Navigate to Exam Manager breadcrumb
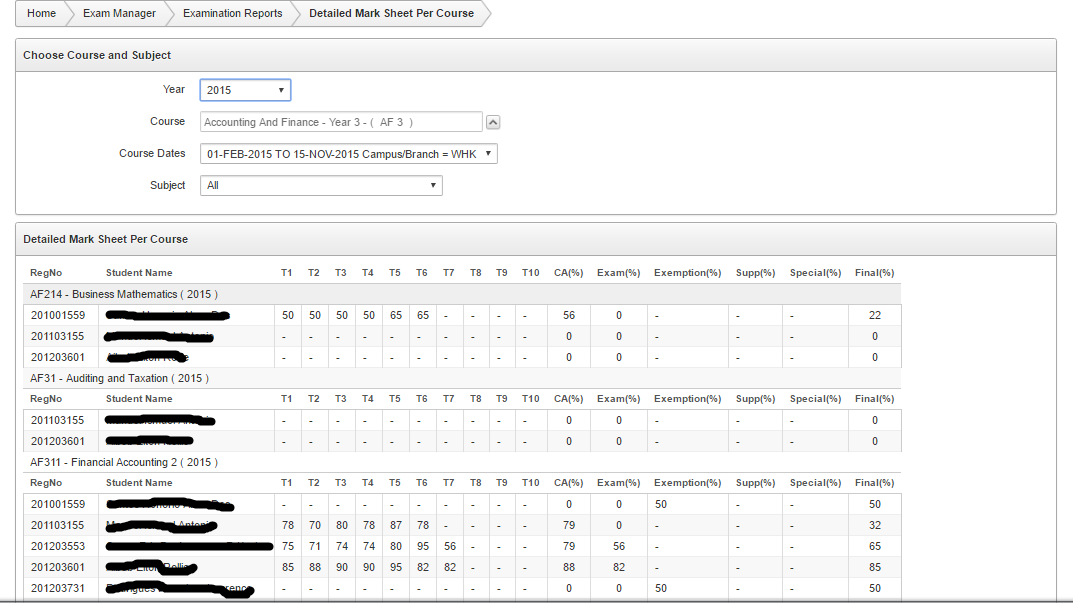This screenshot has height=603, width=1073. coord(119,13)
